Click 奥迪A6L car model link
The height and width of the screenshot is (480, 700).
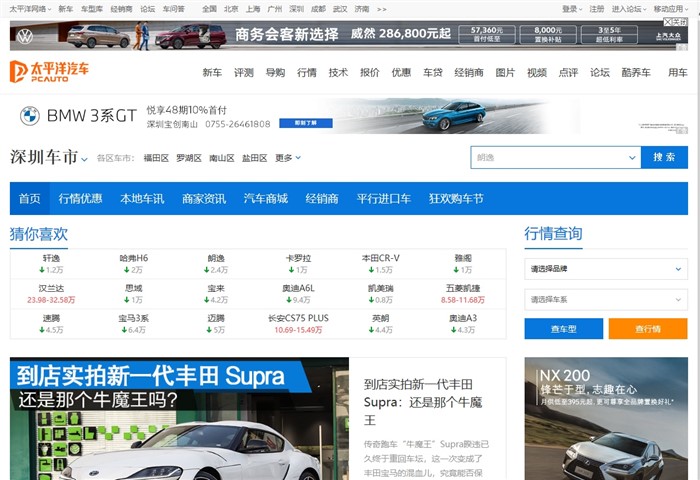click(298, 288)
